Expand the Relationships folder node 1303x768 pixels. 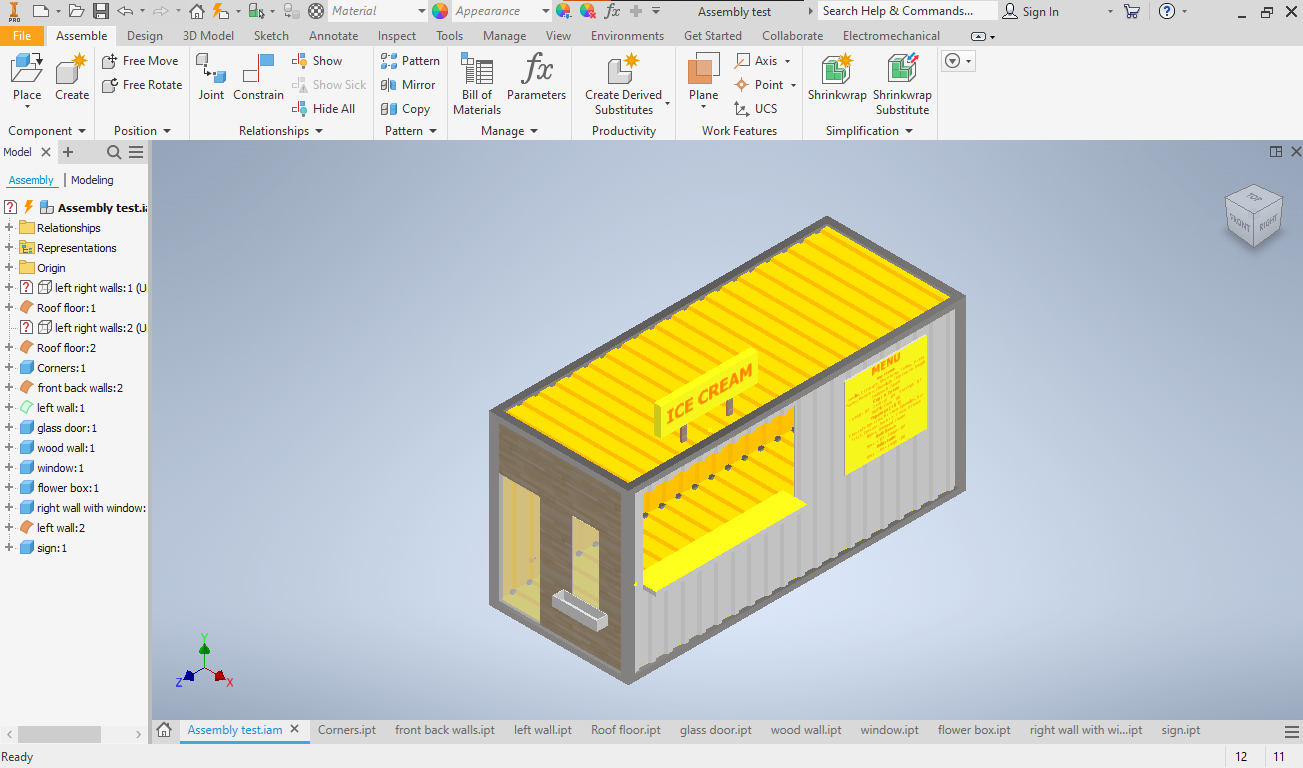pyautogui.click(x=9, y=228)
